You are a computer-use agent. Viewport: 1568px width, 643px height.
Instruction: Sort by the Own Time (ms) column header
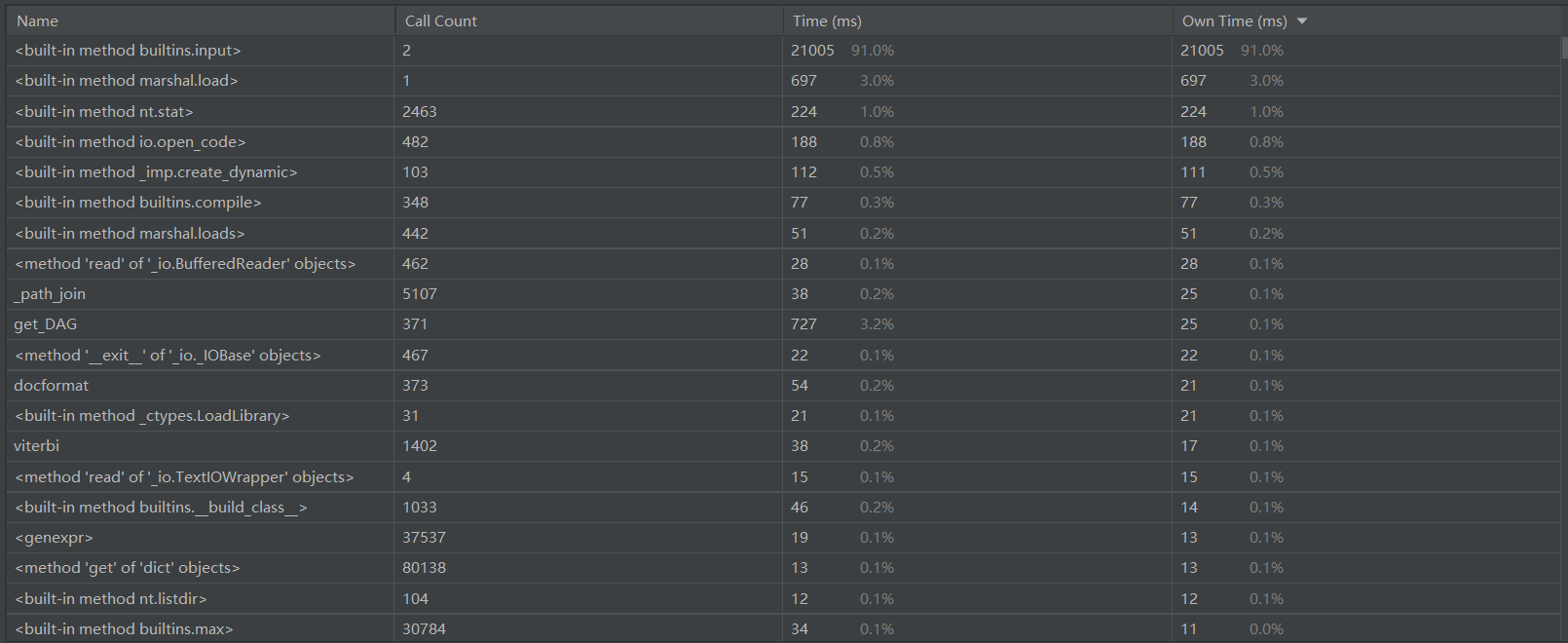[1366, 20]
